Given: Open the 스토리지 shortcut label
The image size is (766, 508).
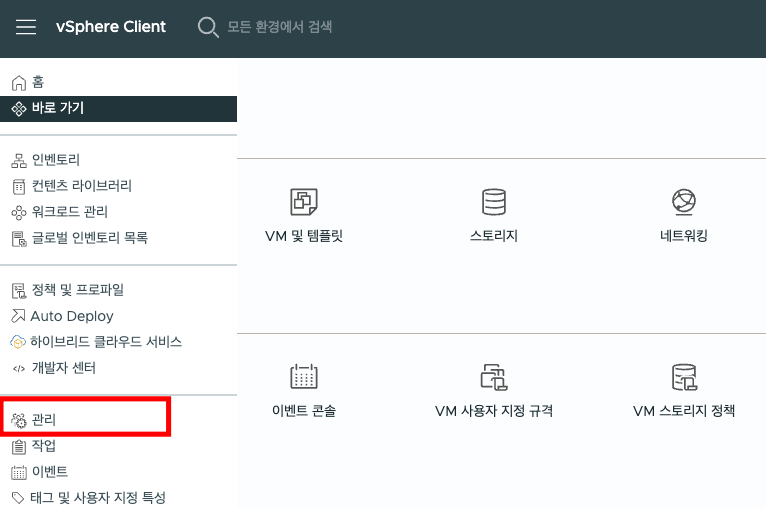Looking at the screenshot, I should click(x=493, y=235).
